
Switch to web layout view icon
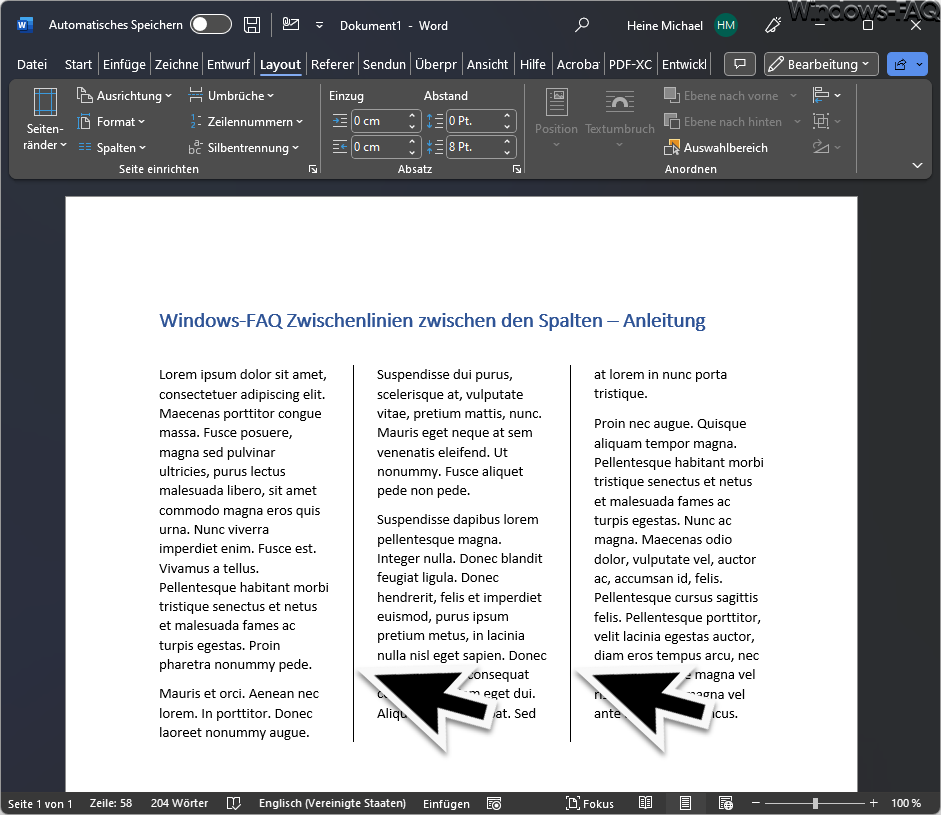tap(726, 803)
